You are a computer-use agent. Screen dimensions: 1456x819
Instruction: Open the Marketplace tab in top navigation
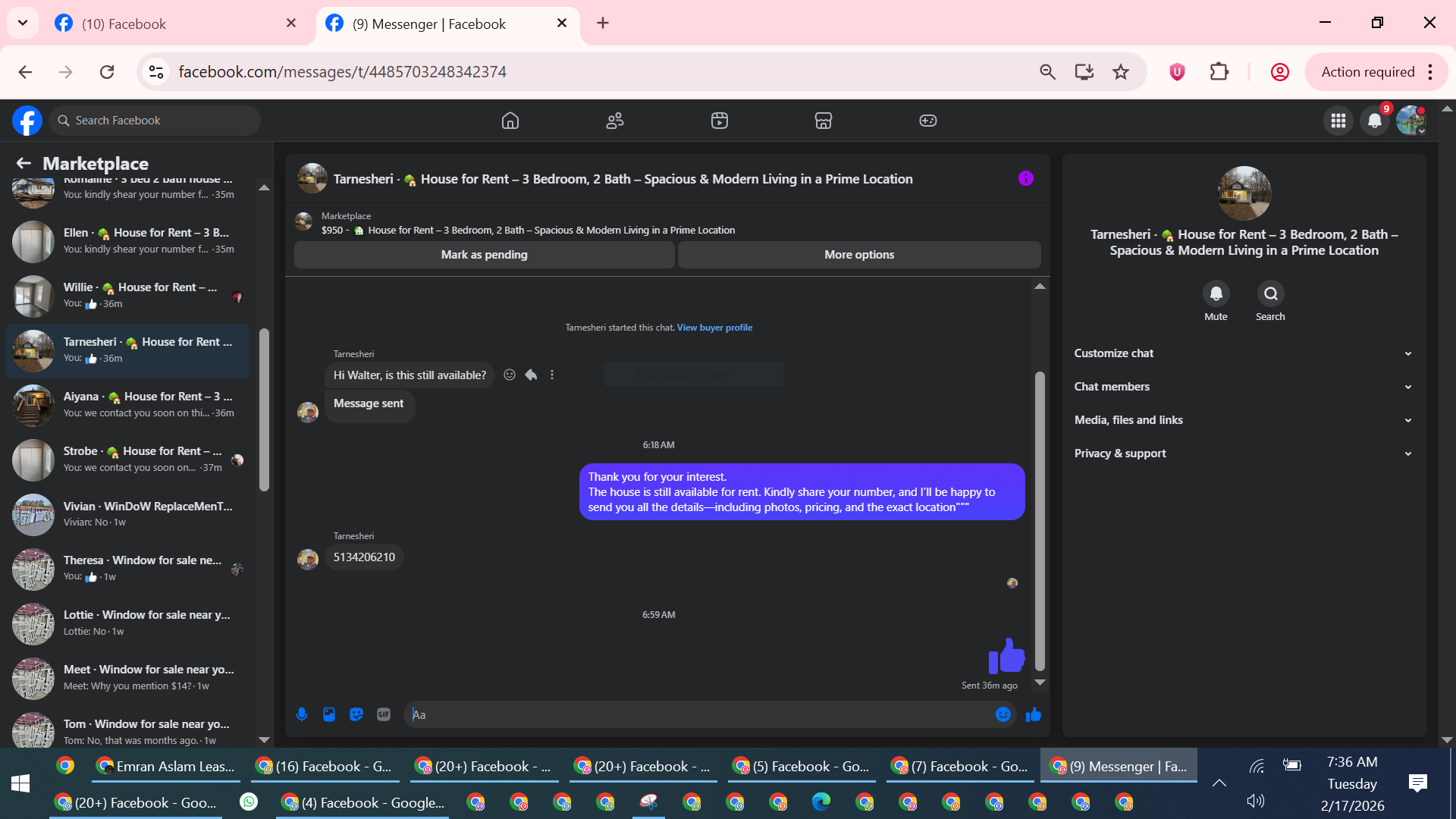click(824, 121)
